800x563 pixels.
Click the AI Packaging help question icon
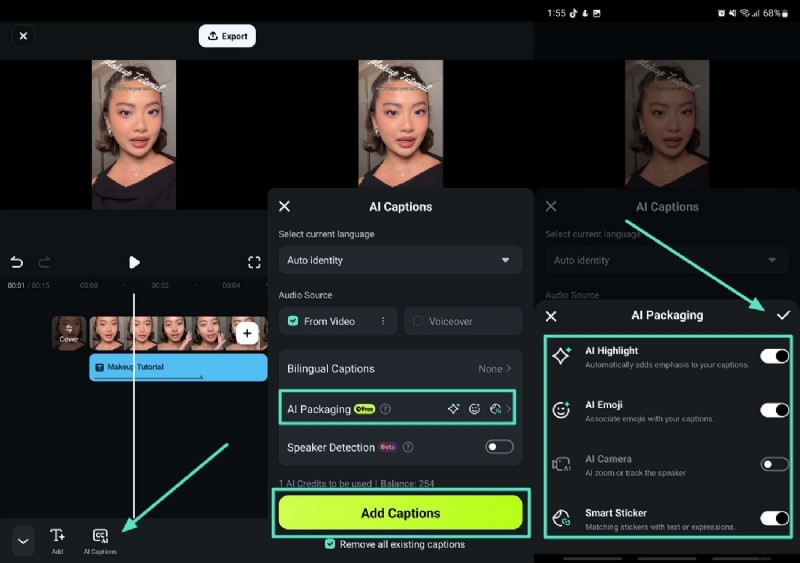(x=386, y=409)
